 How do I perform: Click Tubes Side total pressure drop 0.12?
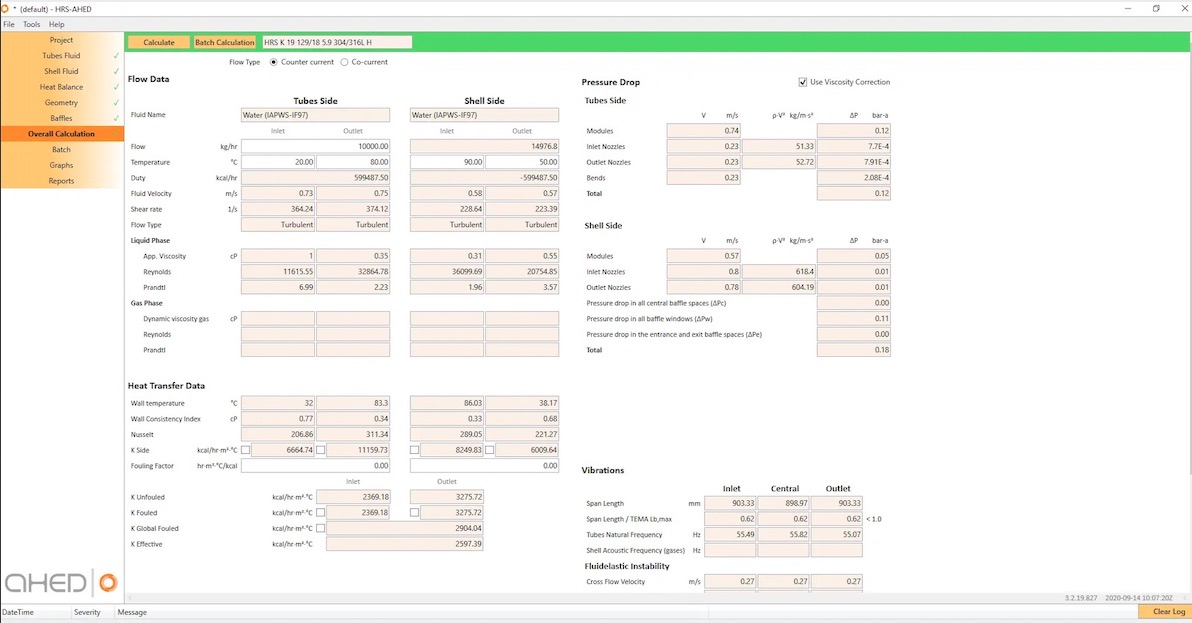point(854,194)
